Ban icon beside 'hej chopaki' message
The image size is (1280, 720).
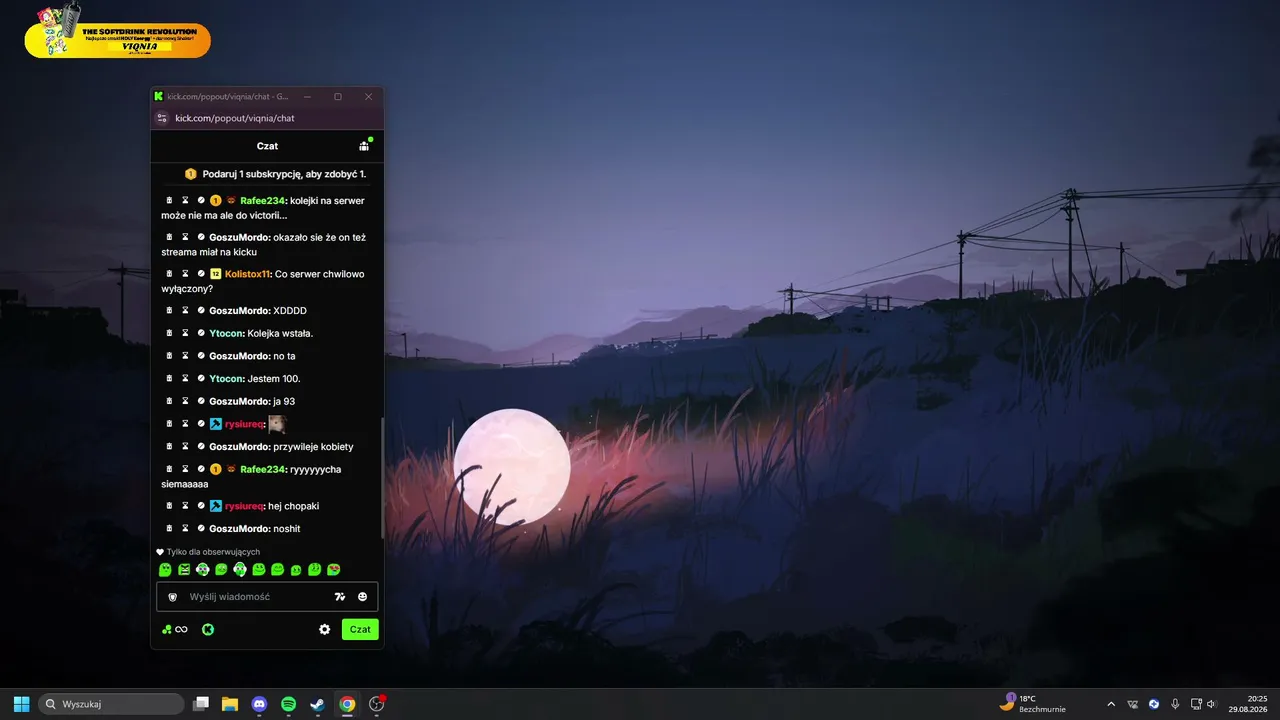click(x=201, y=506)
